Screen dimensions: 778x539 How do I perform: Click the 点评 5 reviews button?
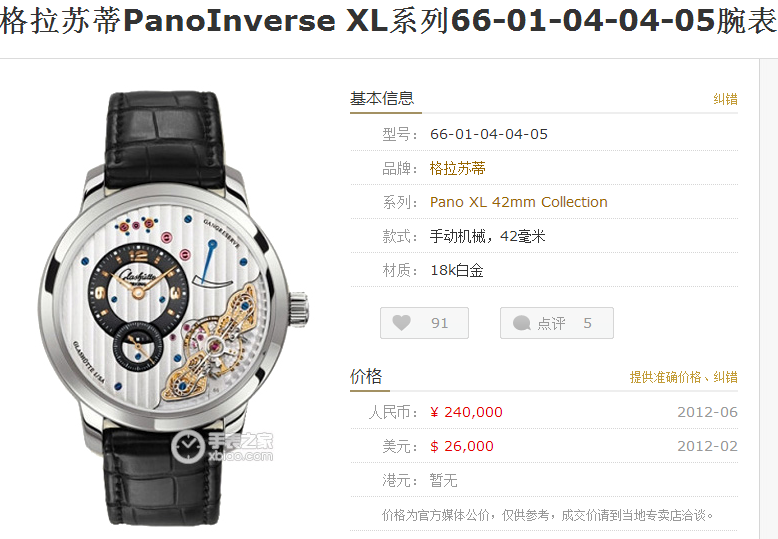point(557,323)
